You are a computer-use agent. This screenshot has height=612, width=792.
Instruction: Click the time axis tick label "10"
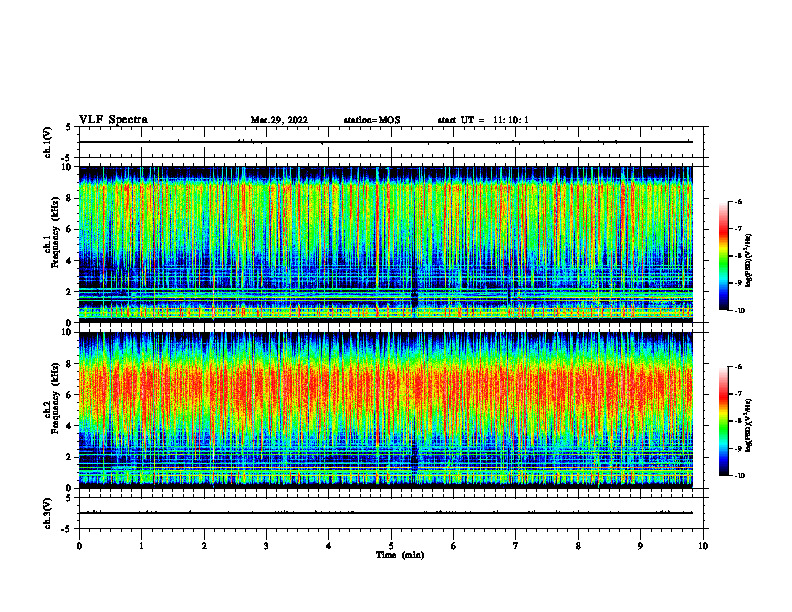tap(703, 546)
